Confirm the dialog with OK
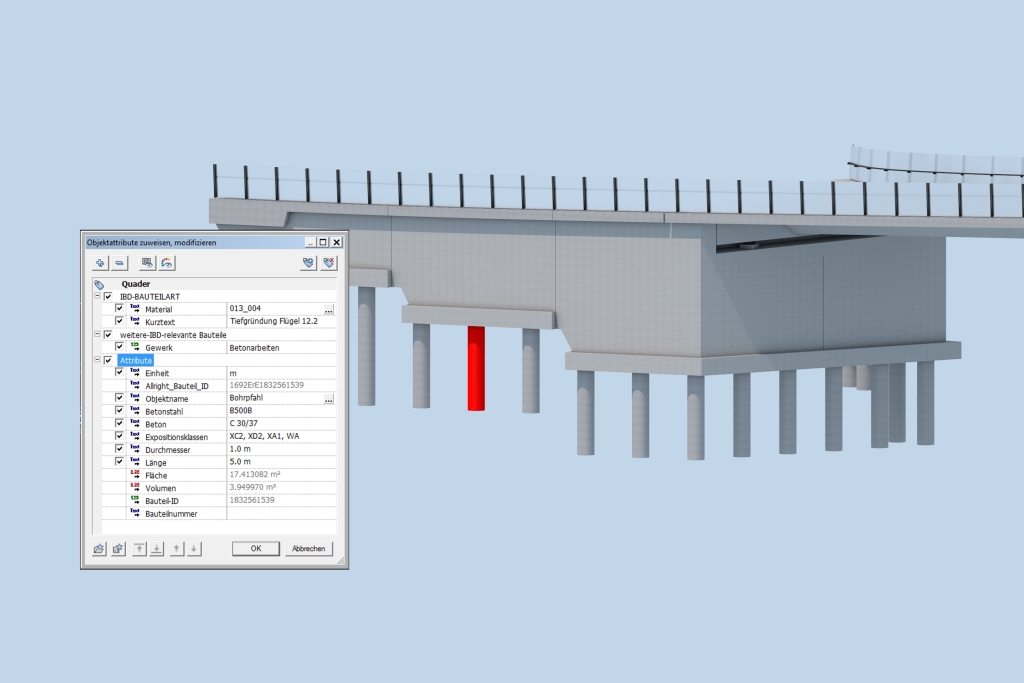The image size is (1024, 683). coord(256,549)
